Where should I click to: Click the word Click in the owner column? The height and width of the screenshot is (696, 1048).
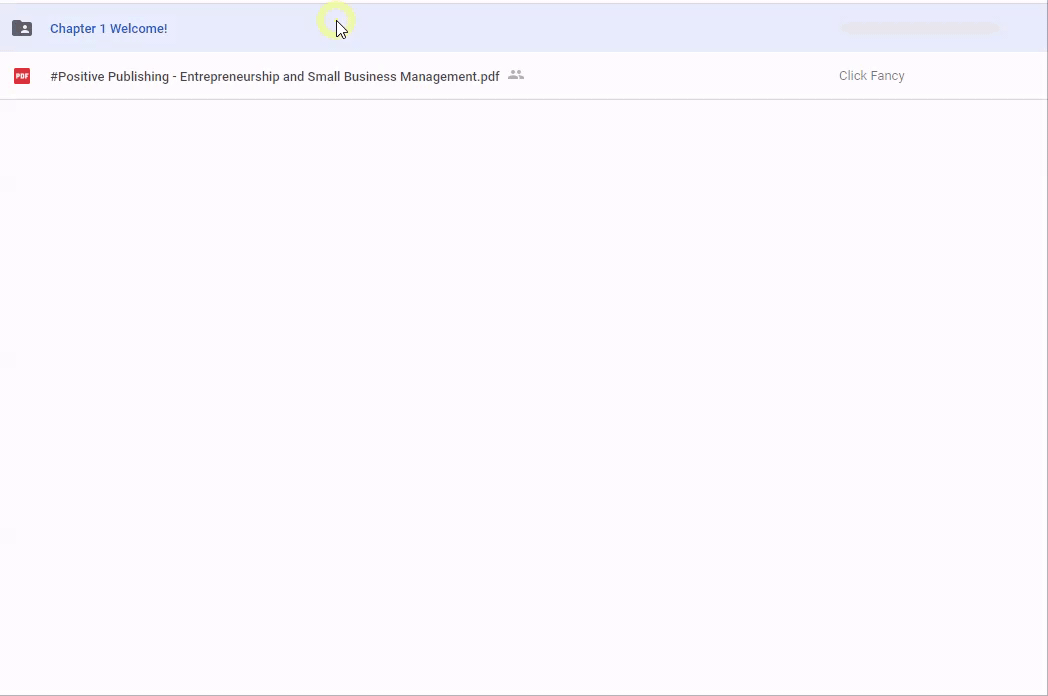pos(852,76)
